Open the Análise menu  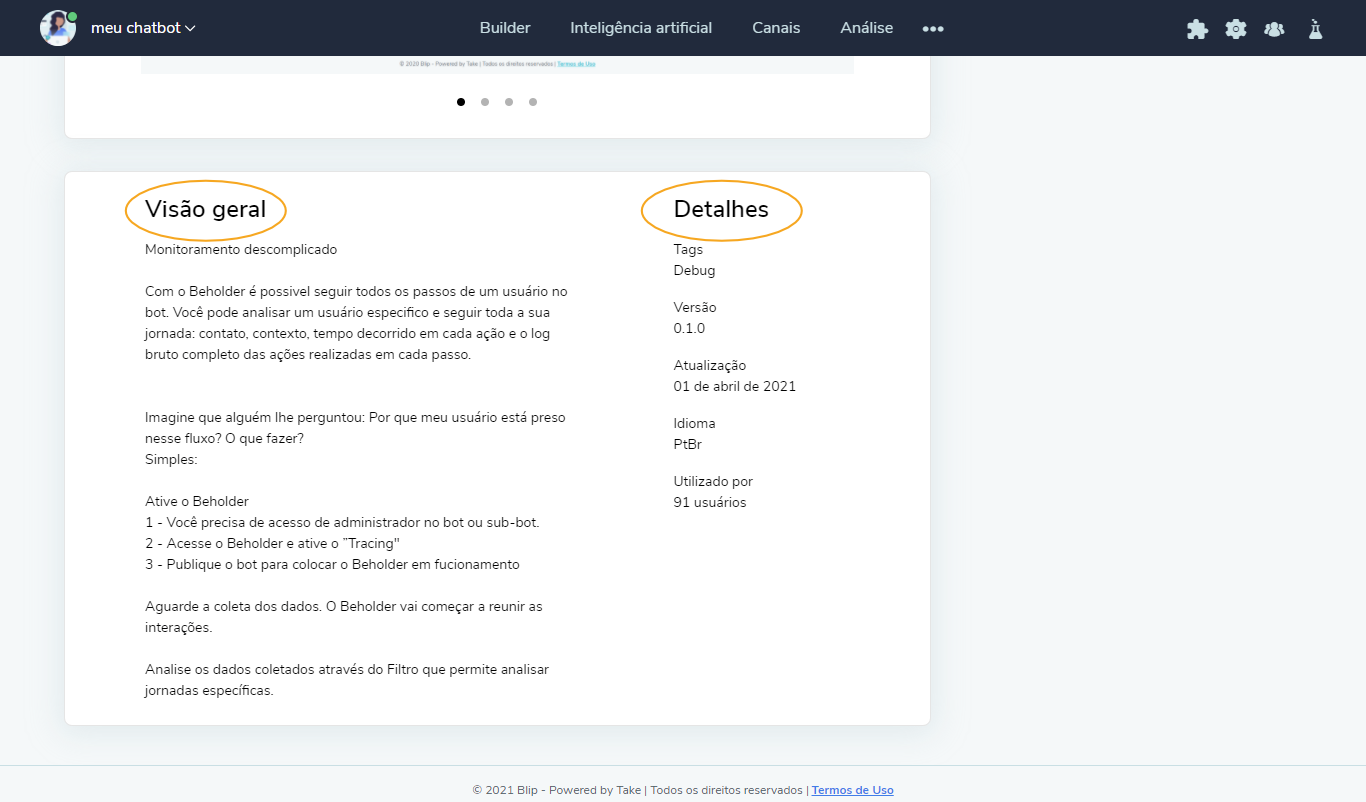(x=867, y=28)
